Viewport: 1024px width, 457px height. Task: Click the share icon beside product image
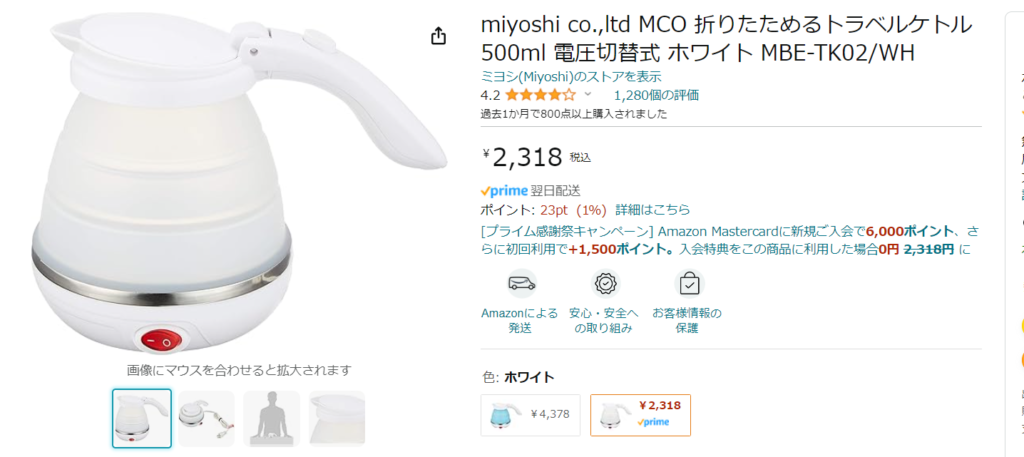tap(439, 36)
